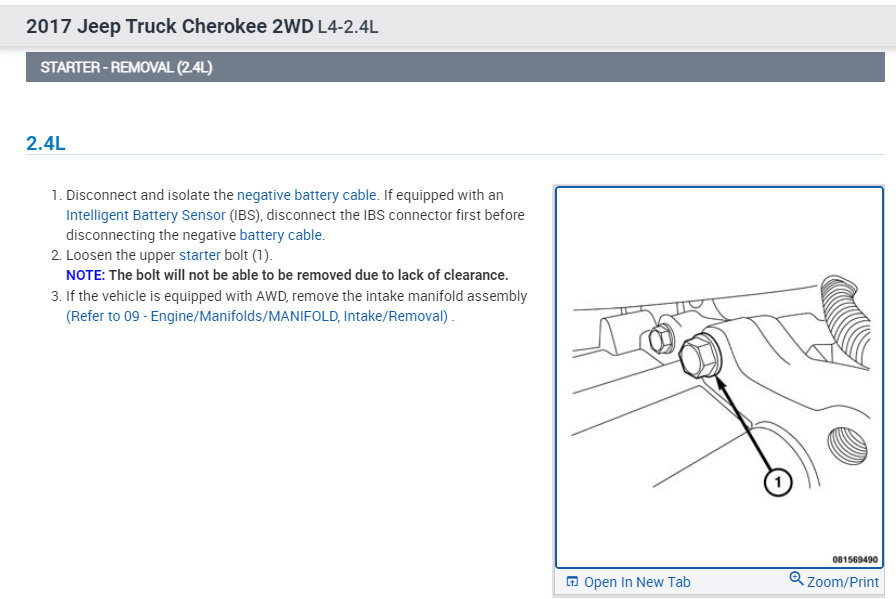The width and height of the screenshot is (896, 599).
Task: Click the STARTER - REMOVAL (2.4L) header bar
Action: coord(455,67)
